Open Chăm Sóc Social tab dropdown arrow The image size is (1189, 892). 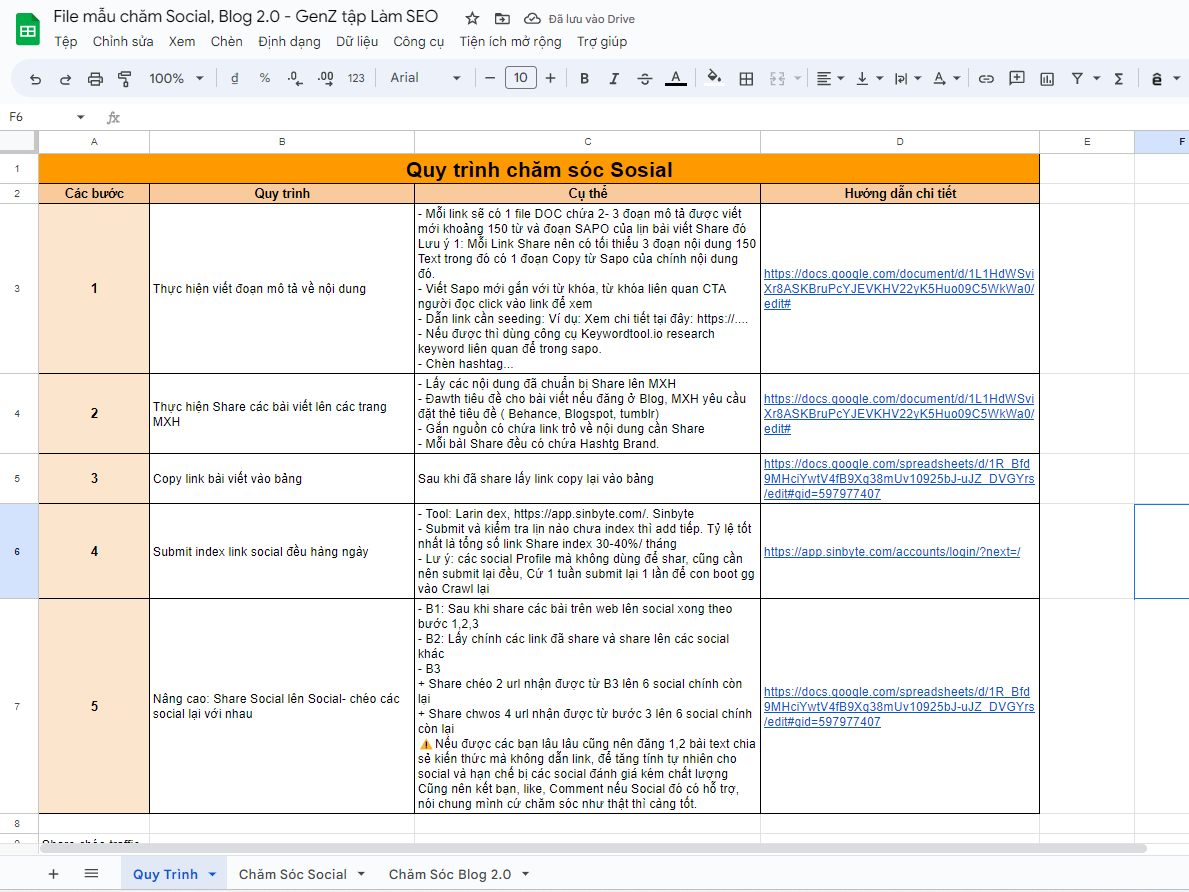pos(361,874)
